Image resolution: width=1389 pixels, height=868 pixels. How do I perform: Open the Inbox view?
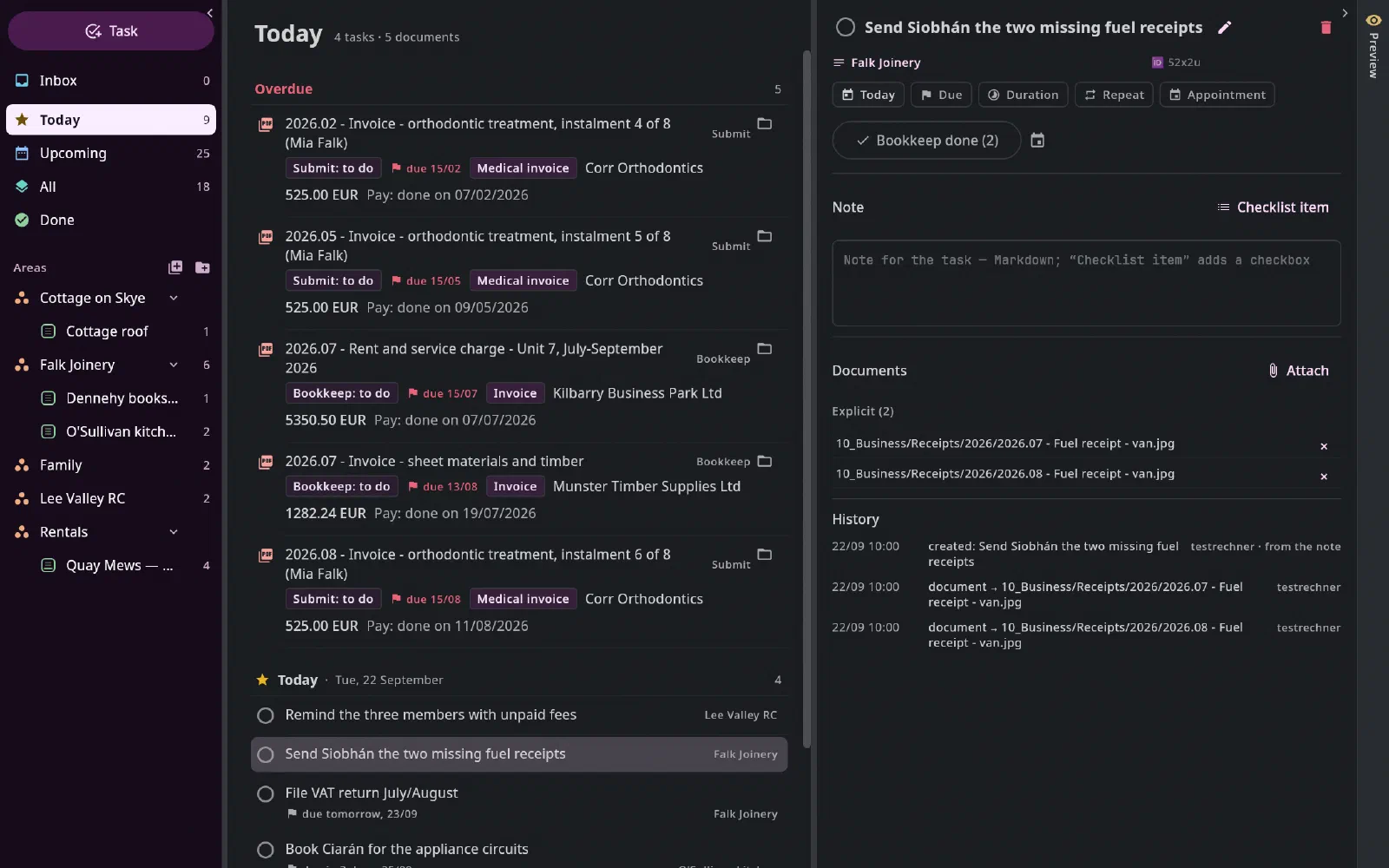[111, 81]
